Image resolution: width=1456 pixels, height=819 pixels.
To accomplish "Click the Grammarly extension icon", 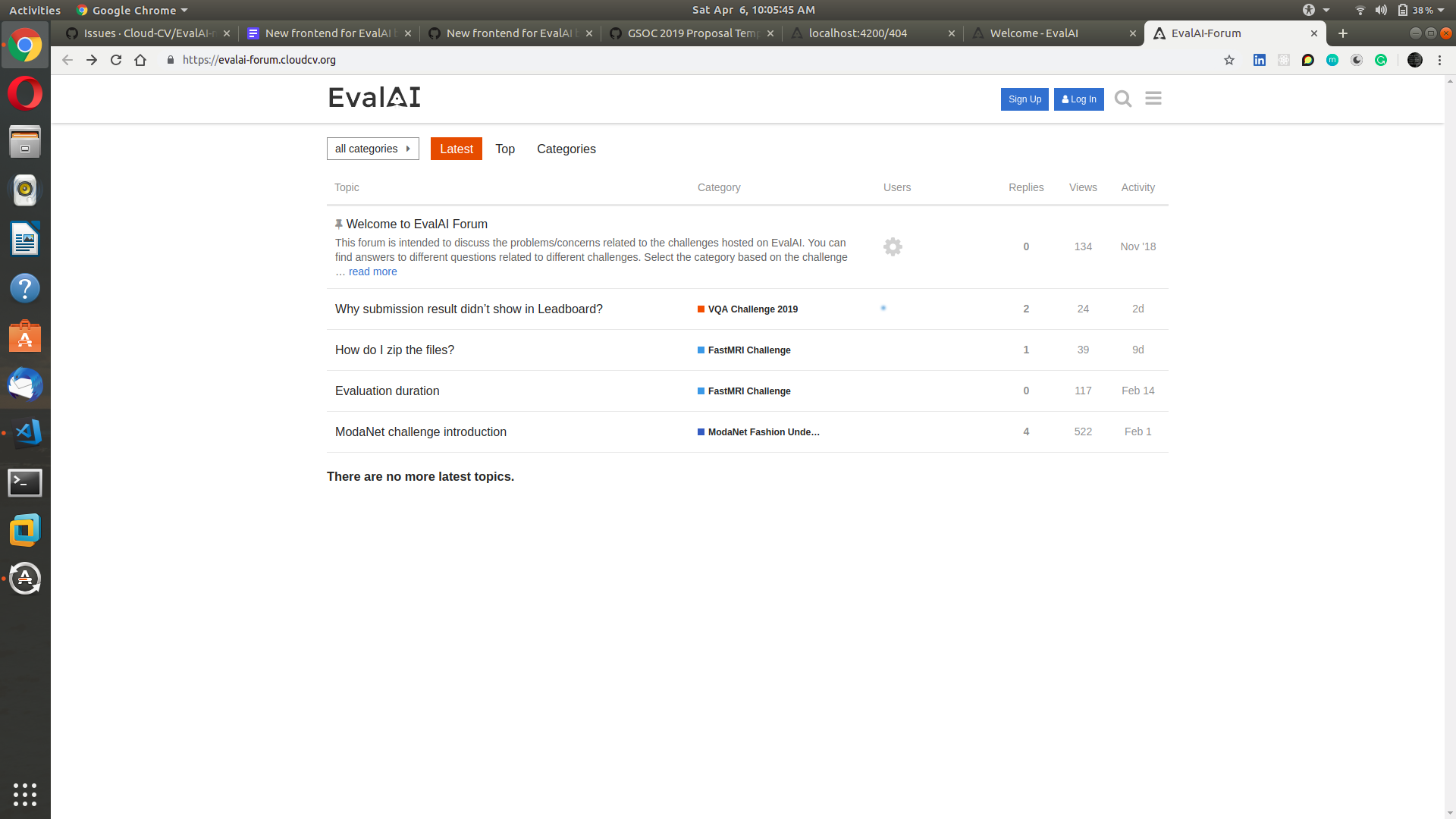I will tap(1381, 60).
